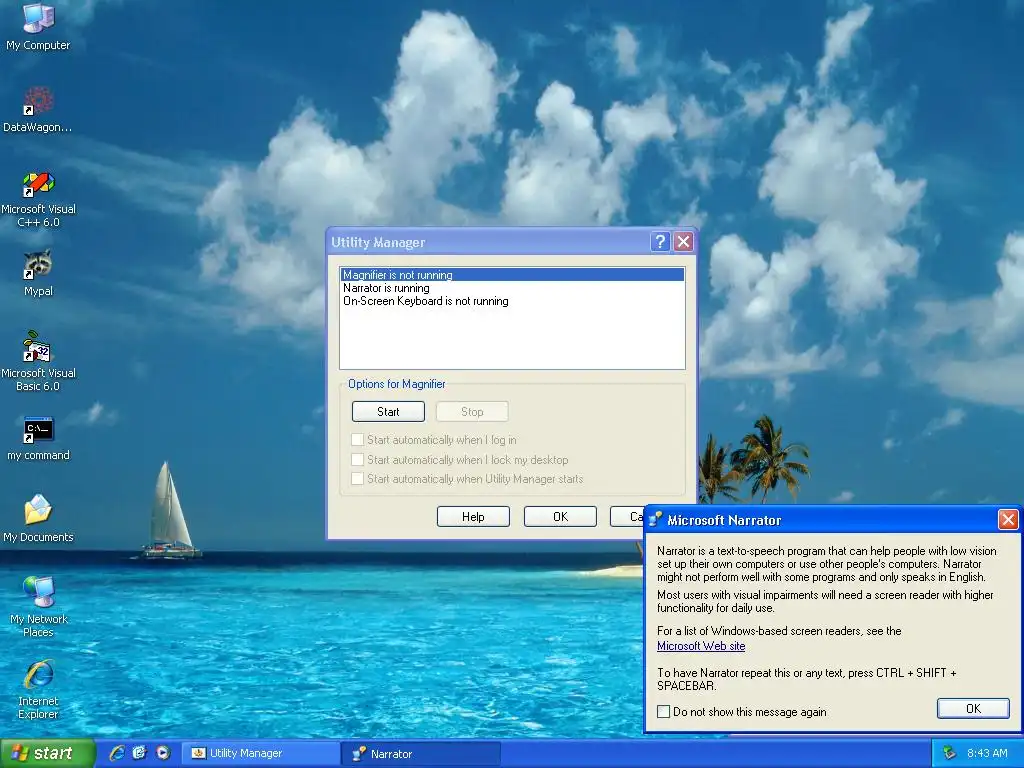
Task: Click the second Quick Launch icon
Action: click(140, 753)
